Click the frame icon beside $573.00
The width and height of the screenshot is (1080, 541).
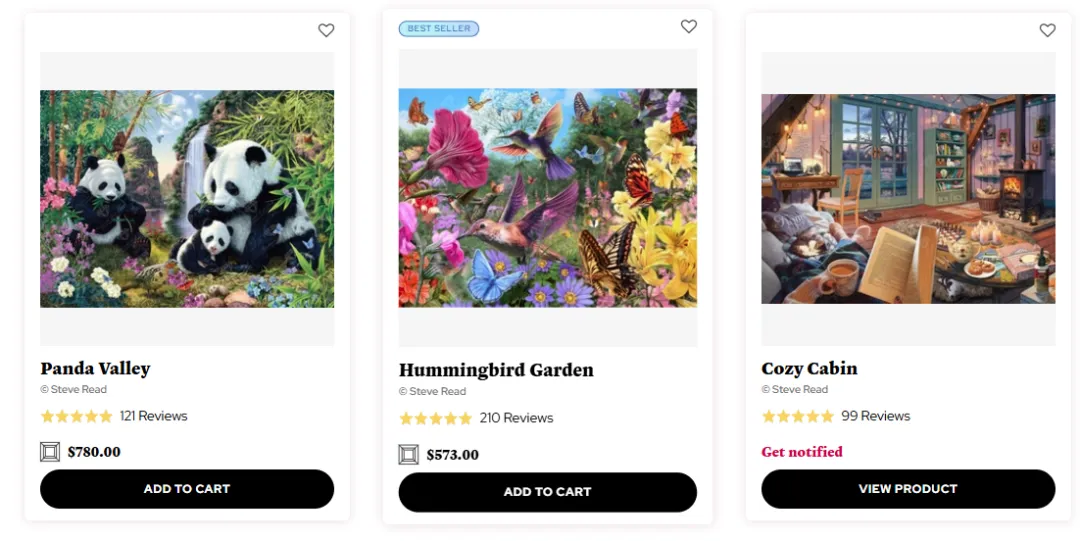408,455
